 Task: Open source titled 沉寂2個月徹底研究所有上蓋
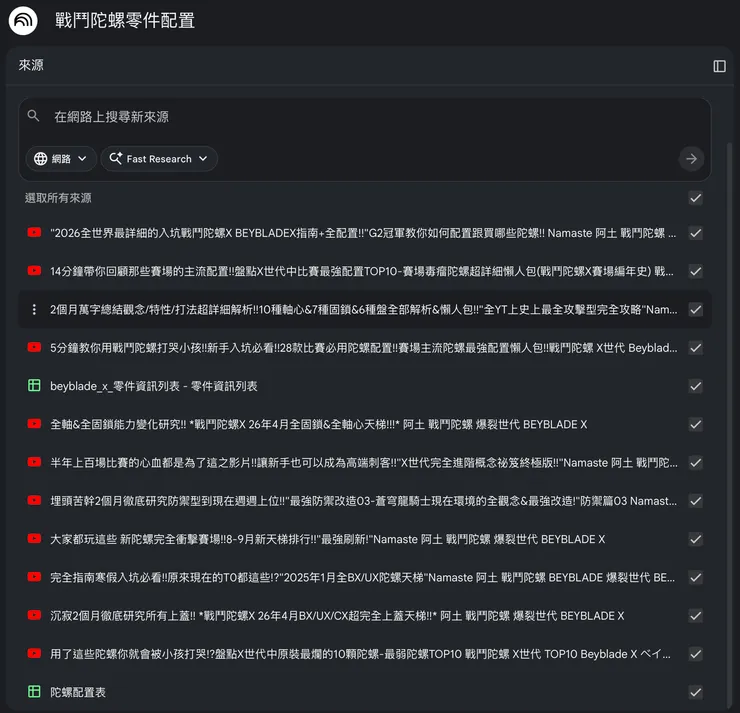pos(337,615)
